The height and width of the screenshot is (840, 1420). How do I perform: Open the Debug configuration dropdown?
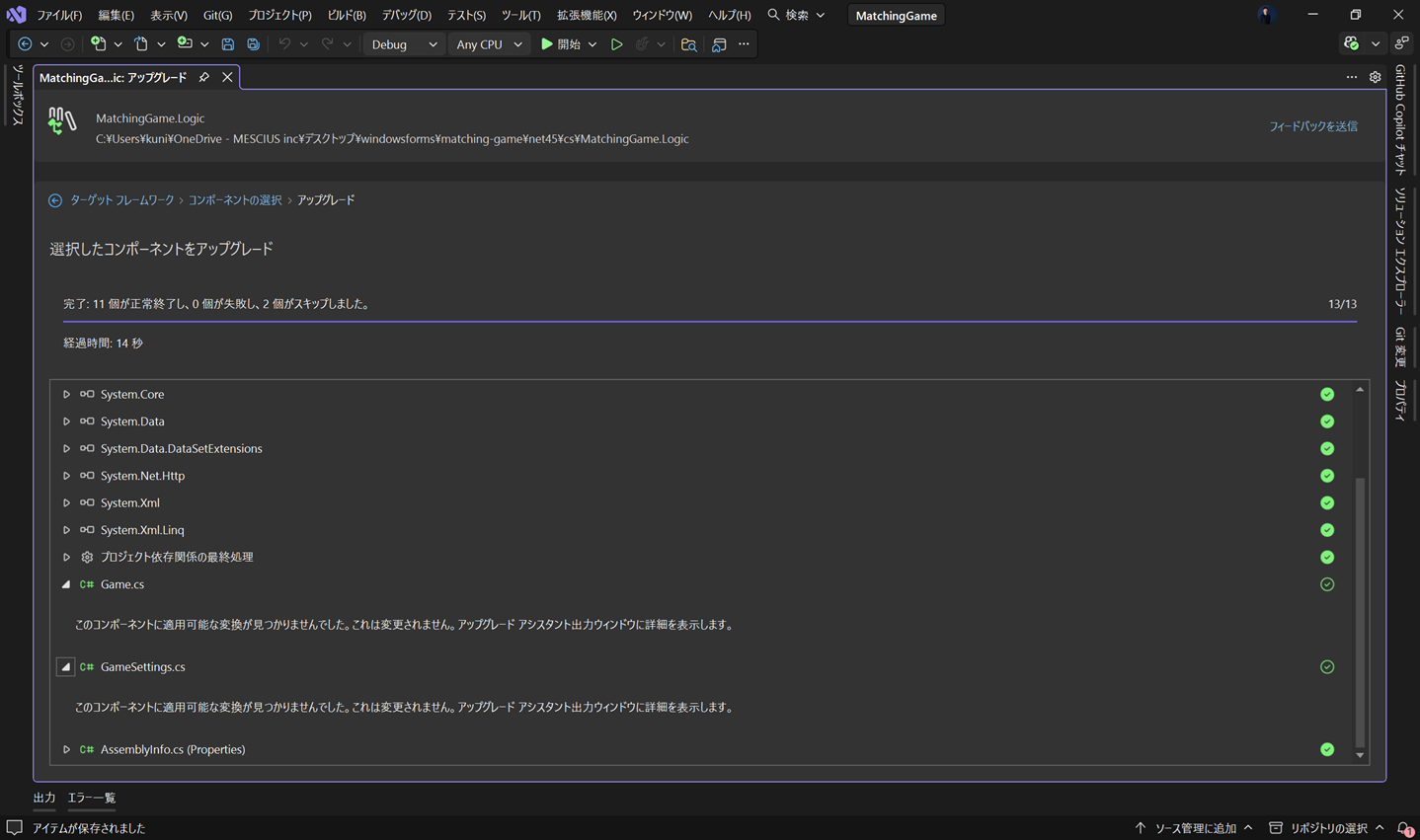click(x=404, y=44)
